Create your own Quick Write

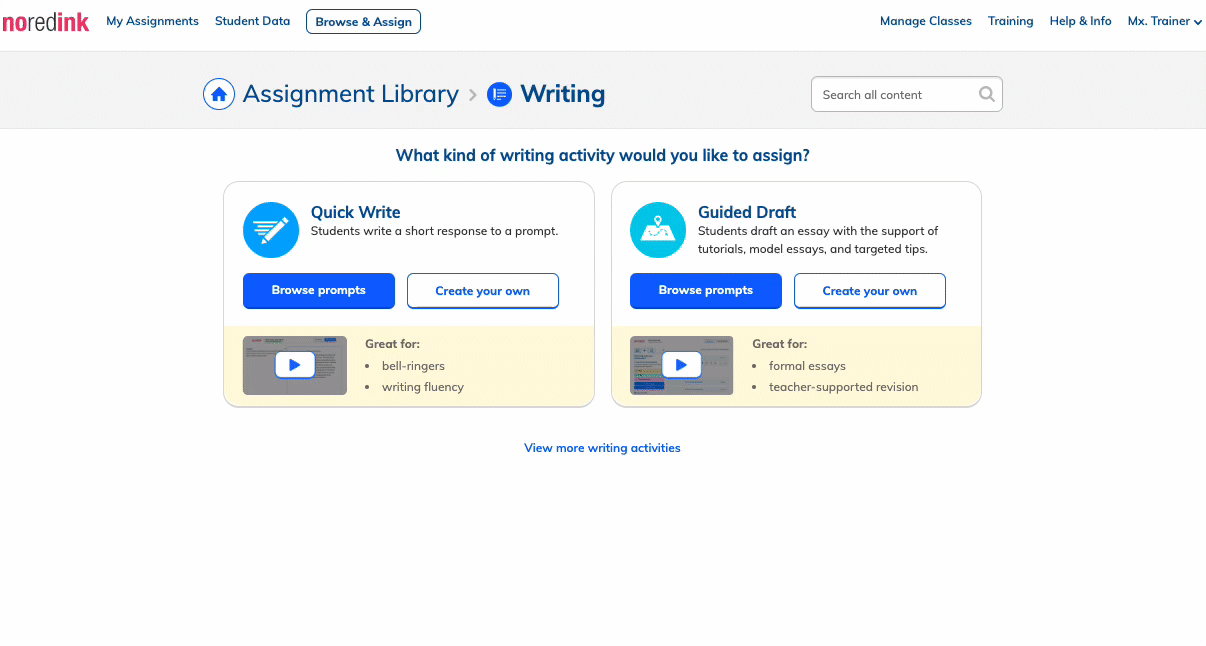(483, 291)
